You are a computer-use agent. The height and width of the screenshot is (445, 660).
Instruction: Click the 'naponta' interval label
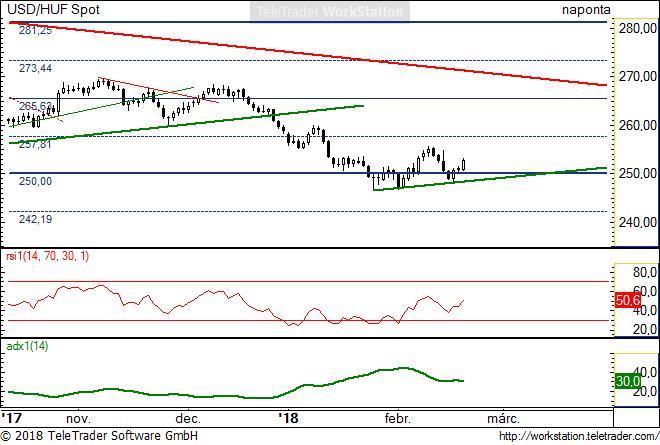(586, 10)
